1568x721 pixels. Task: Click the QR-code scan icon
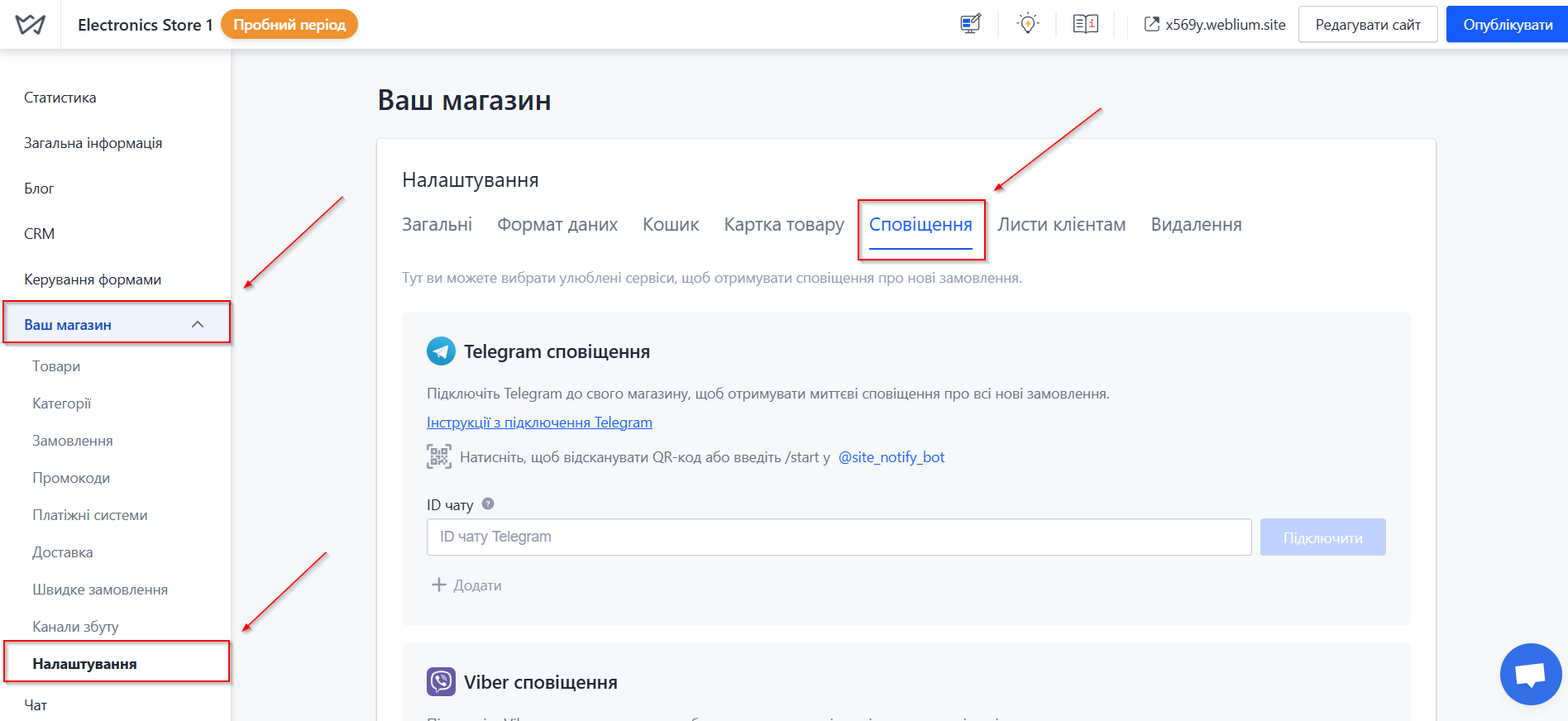coord(439,456)
